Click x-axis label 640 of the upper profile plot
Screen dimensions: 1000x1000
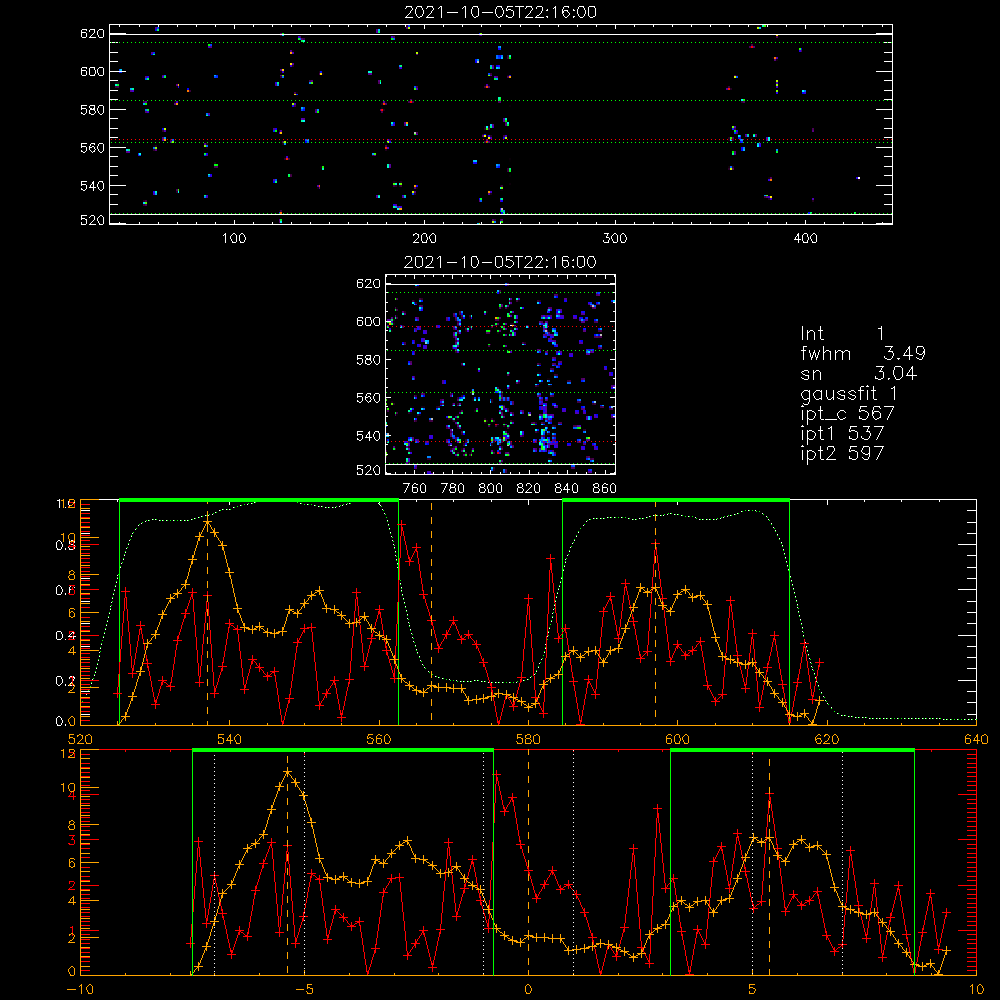pyautogui.click(x=976, y=740)
